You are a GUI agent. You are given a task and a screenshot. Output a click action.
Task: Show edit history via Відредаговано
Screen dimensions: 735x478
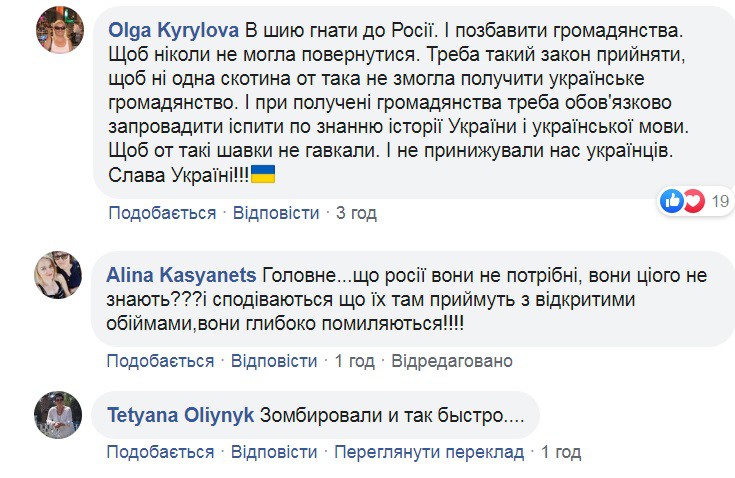pos(451,360)
